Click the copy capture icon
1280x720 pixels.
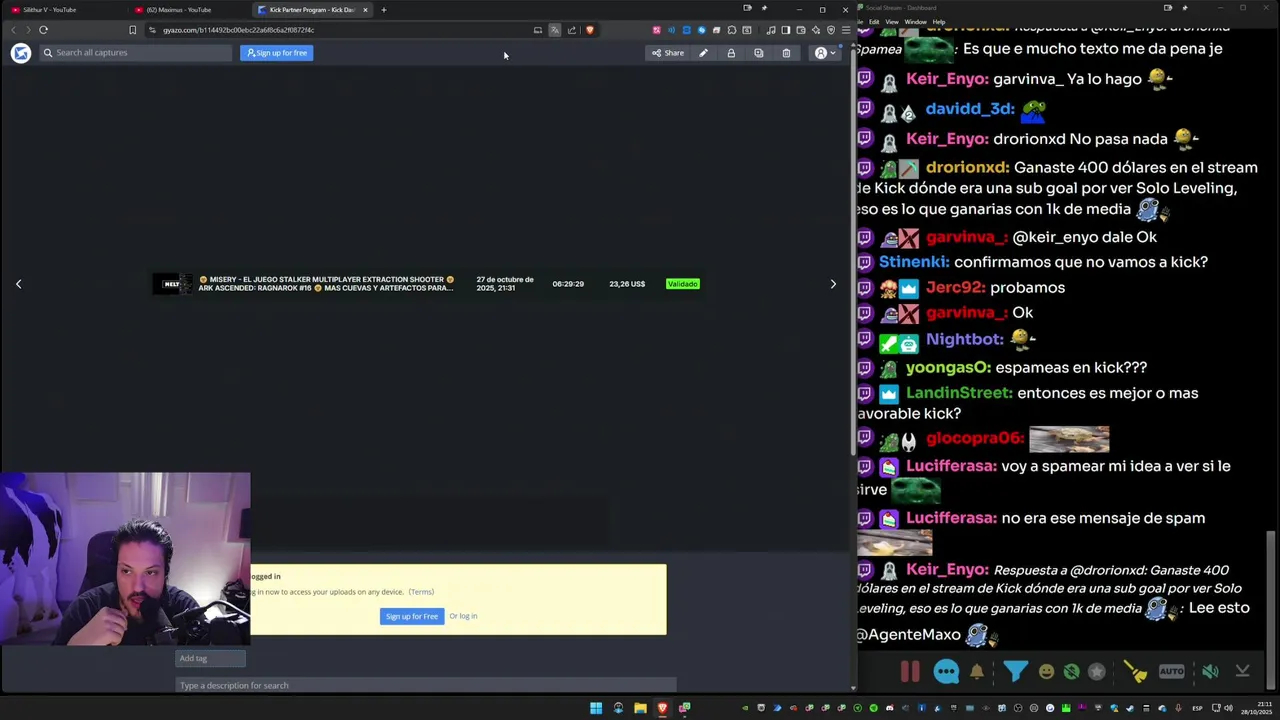(x=759, y=53)
